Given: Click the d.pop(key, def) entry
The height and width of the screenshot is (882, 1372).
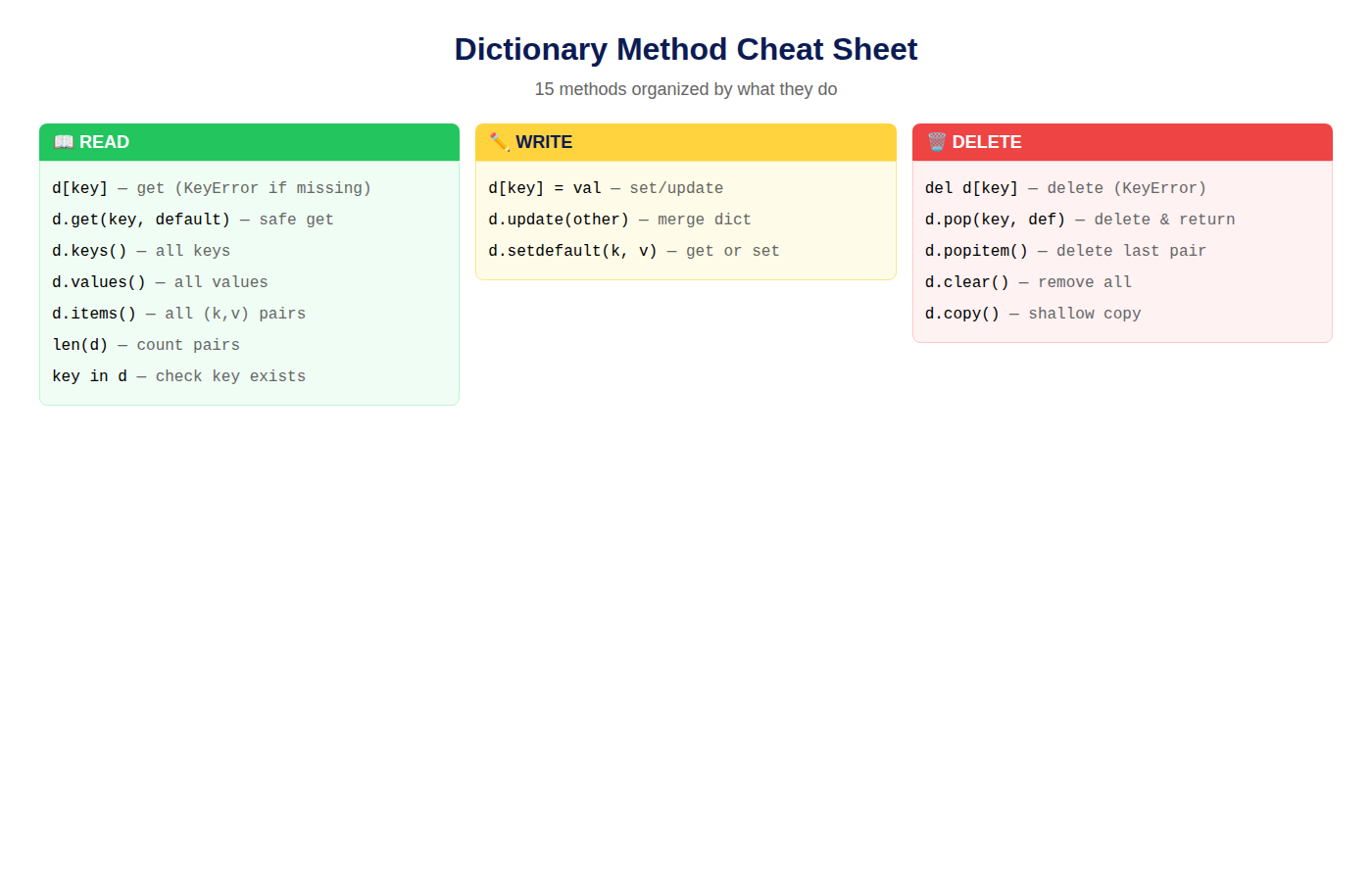Looking at the screenshot, I should (1080, 220).
